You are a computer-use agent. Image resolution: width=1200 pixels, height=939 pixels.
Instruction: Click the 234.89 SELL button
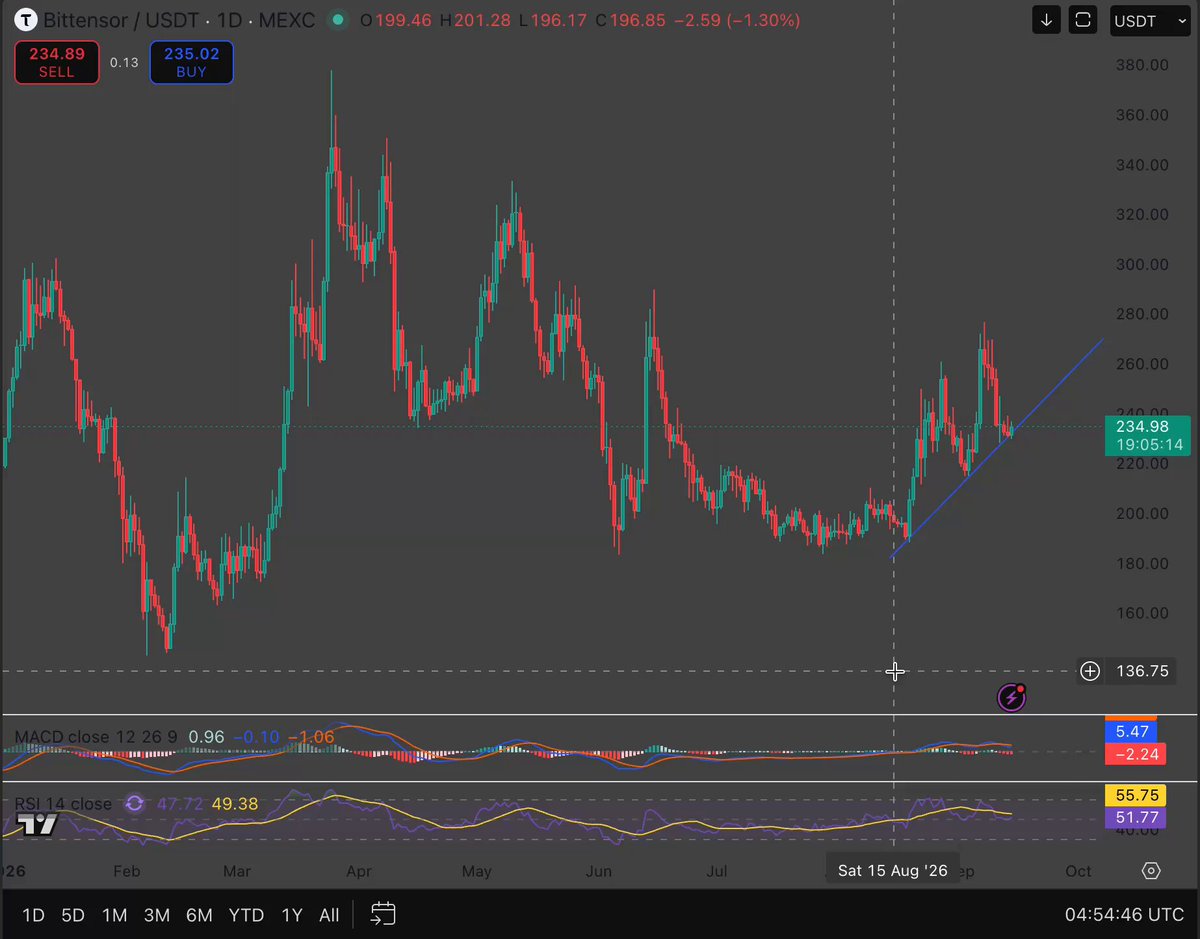(57, 62)
